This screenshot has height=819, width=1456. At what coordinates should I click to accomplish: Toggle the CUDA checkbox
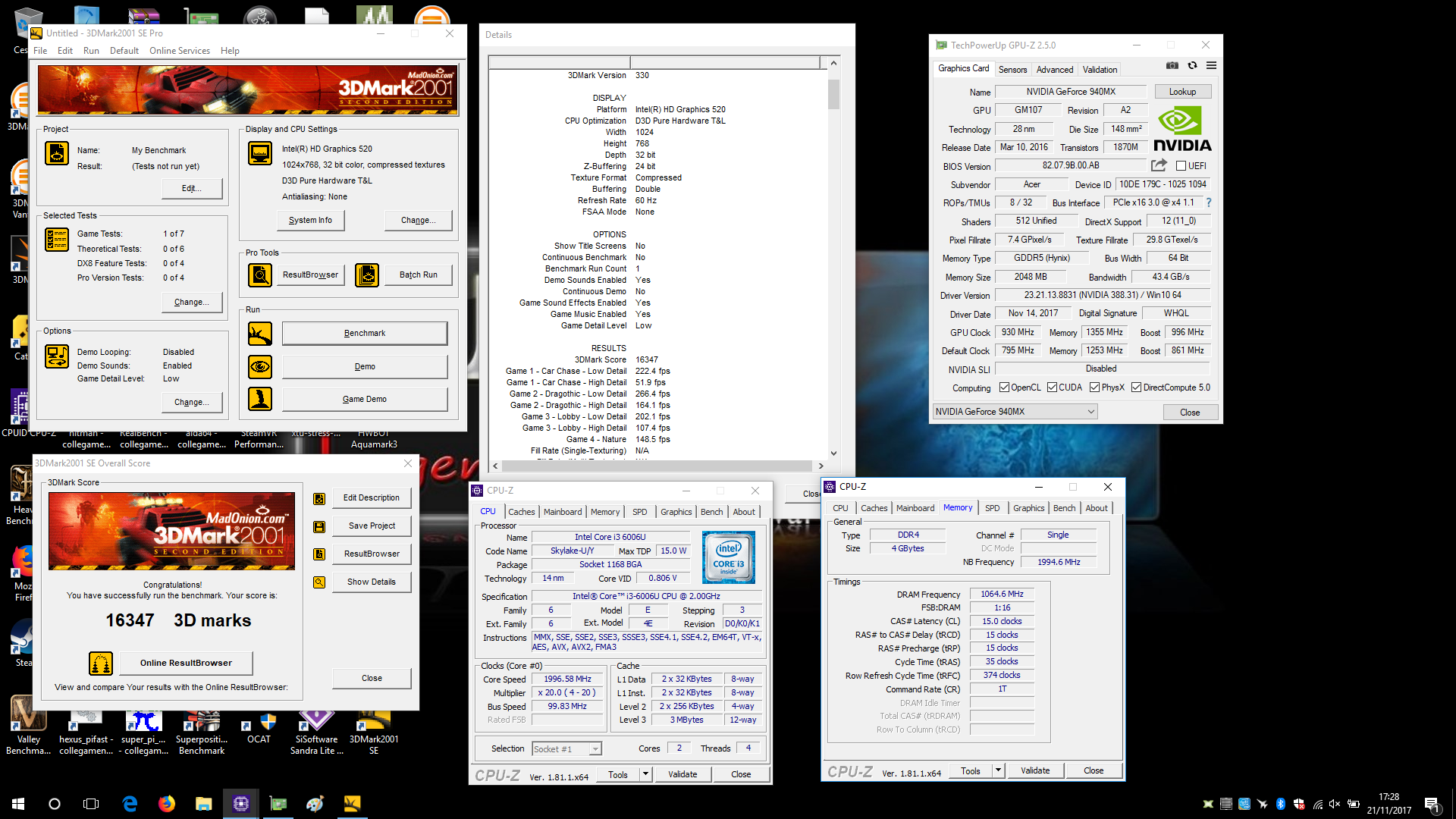click(1052, 388)
